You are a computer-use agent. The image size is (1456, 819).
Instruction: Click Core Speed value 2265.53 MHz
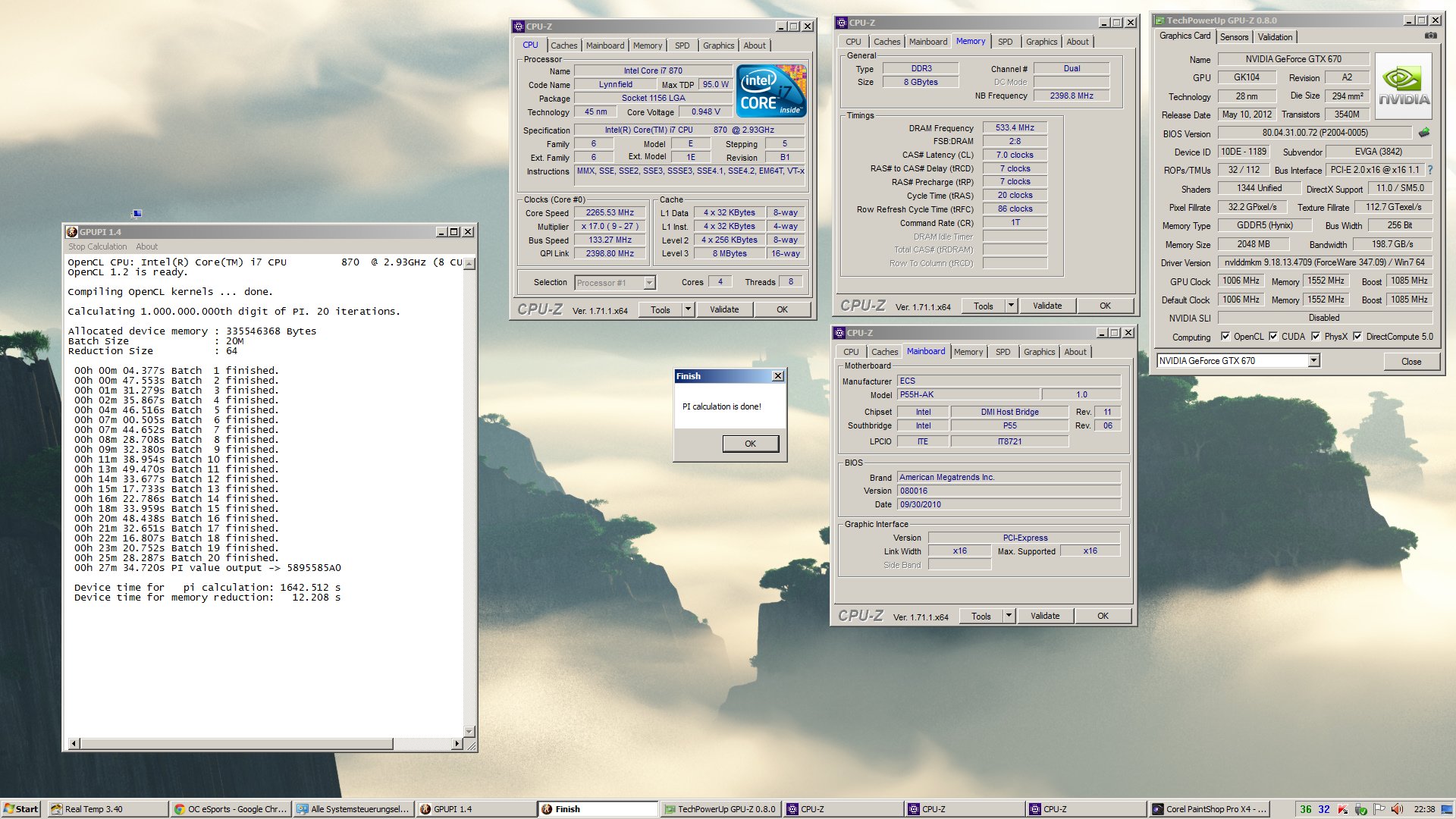point(610,213)
